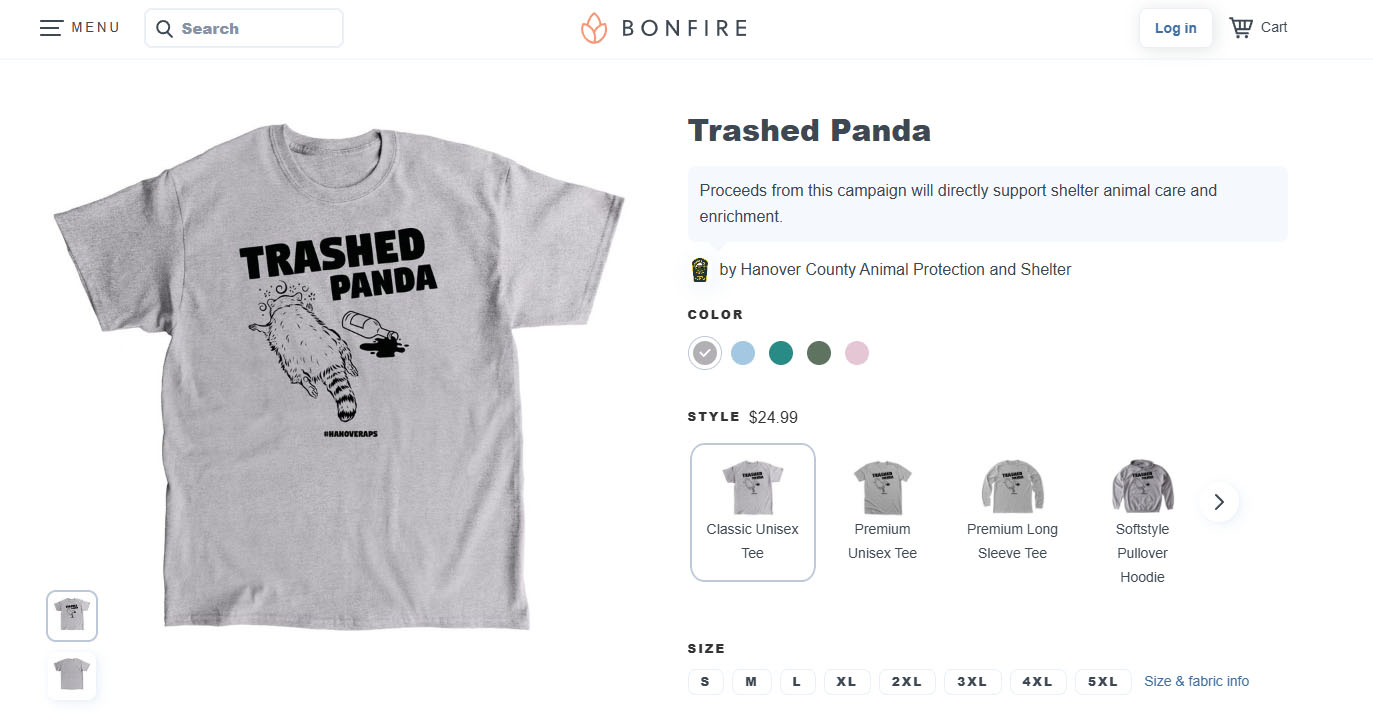Click the search magnifying glass icon
The height and width of the screenshot is (716, 1373).
pos(165,29)
